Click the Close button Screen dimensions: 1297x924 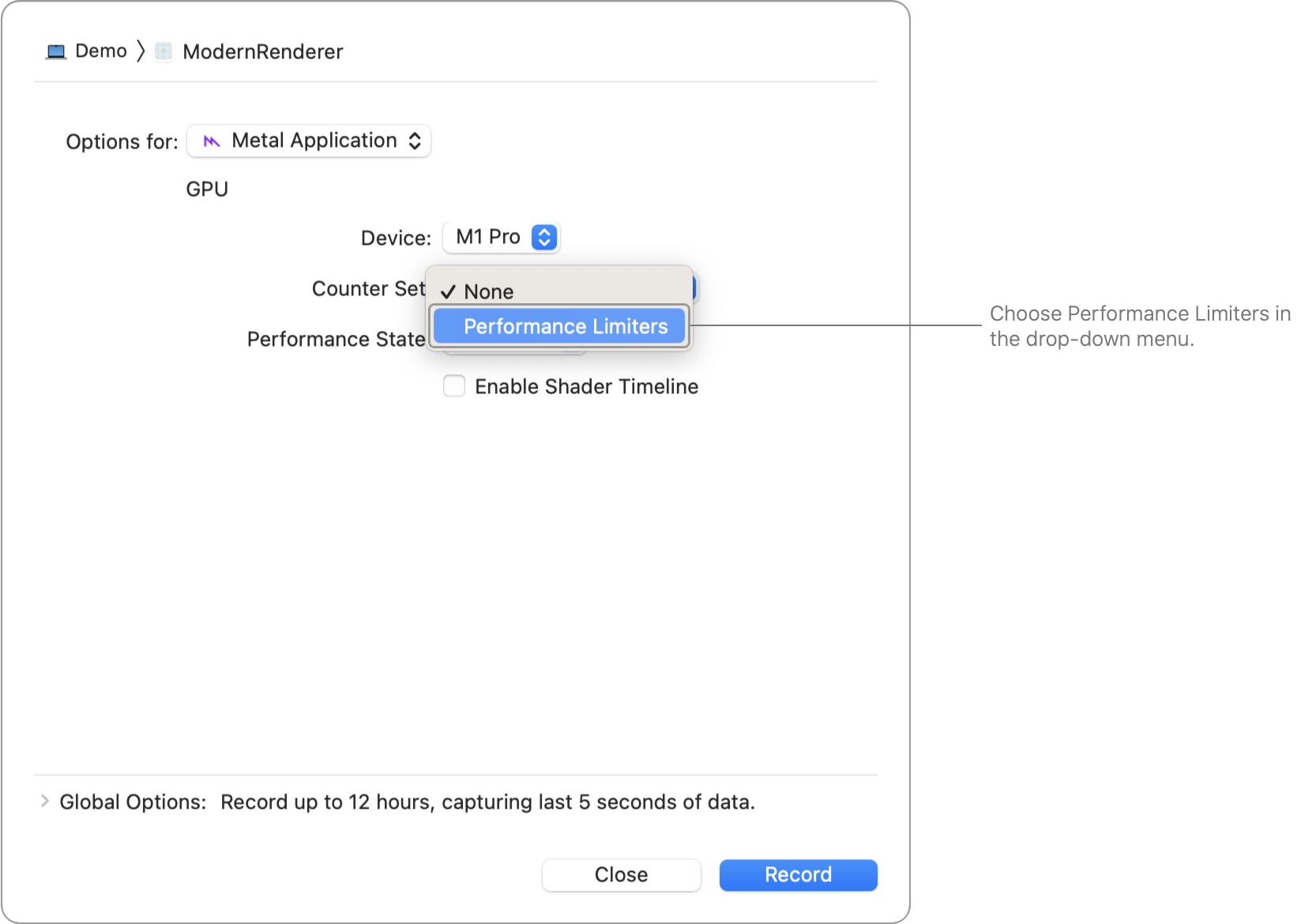[x=621, y=874]
